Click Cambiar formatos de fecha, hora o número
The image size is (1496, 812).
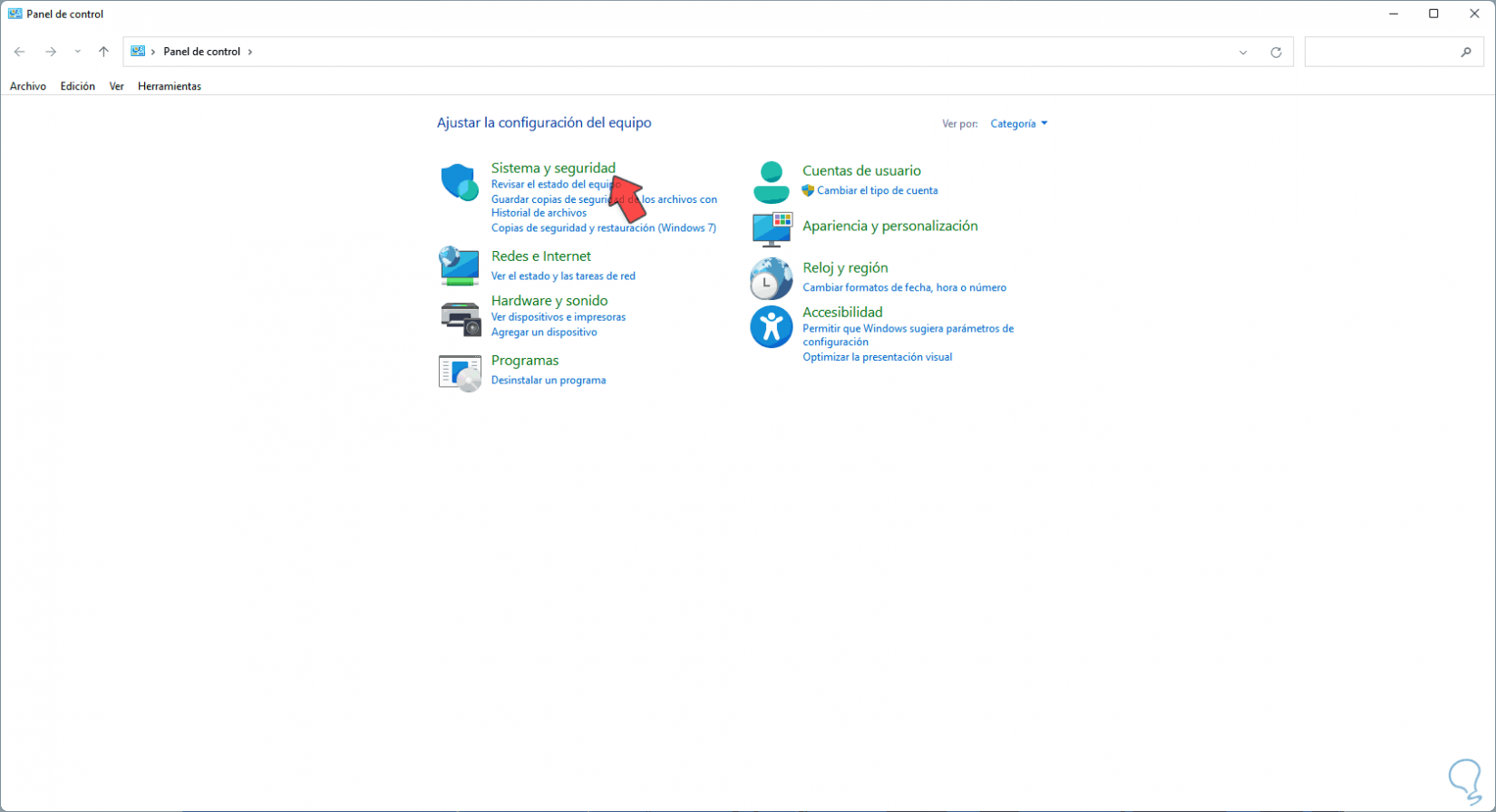[x=904, y=287]
